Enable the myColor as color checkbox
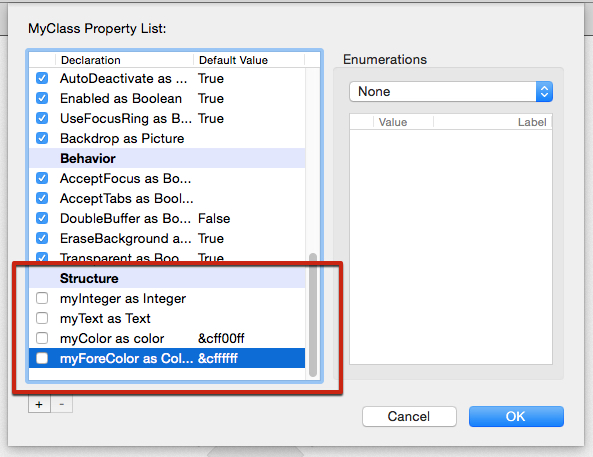 coord(42,338)
